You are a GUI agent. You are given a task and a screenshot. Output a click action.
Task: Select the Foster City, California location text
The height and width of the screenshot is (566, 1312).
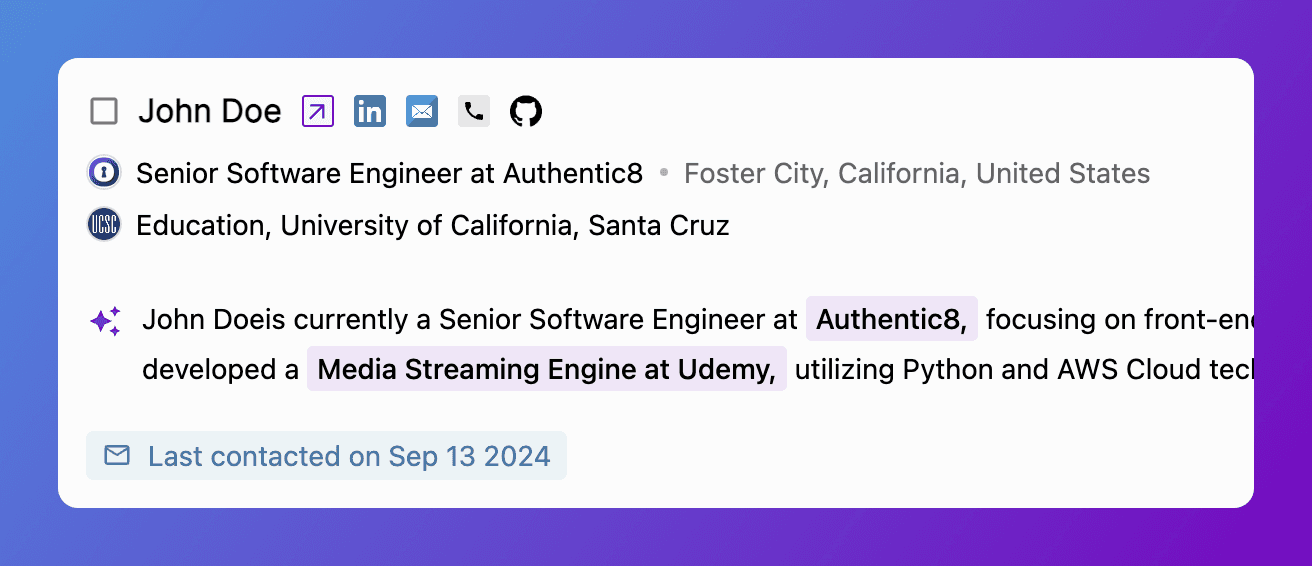coord(916,174)
